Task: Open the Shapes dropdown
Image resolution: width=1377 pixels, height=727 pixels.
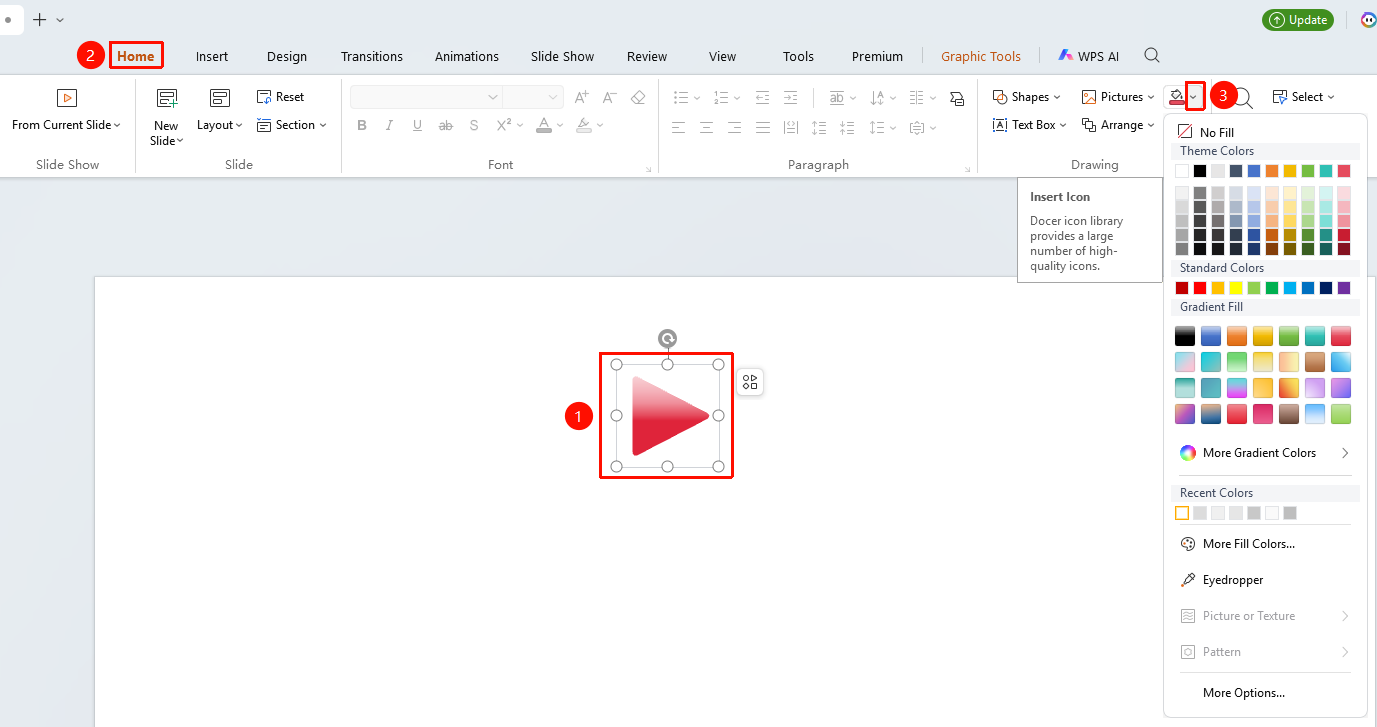Action: [x=1027, y=97]
